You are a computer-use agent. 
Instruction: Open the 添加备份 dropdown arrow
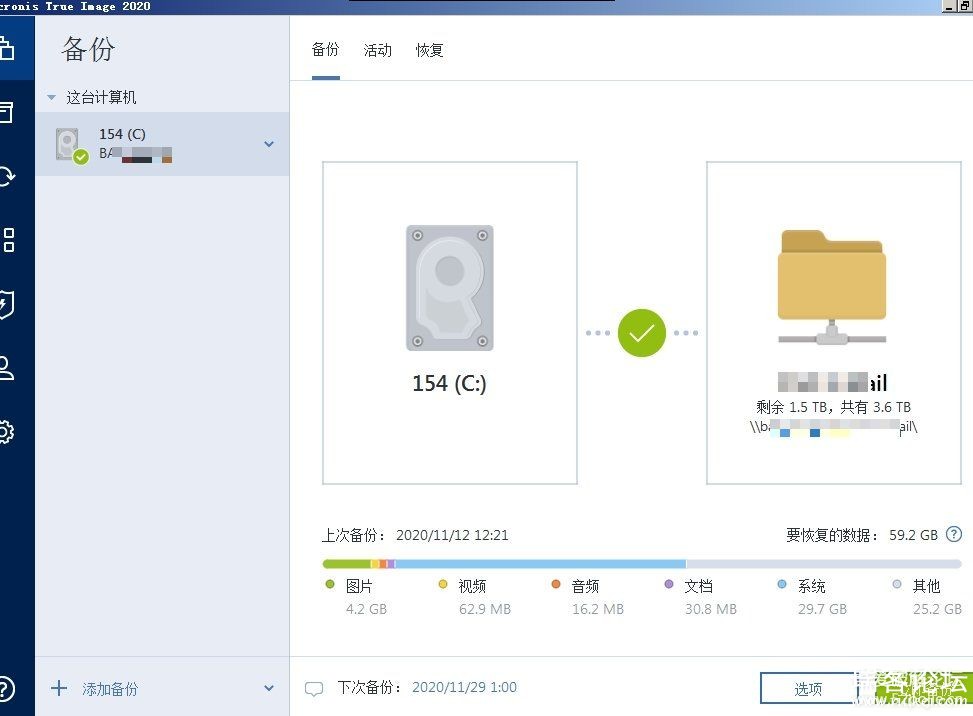[269, 688]
